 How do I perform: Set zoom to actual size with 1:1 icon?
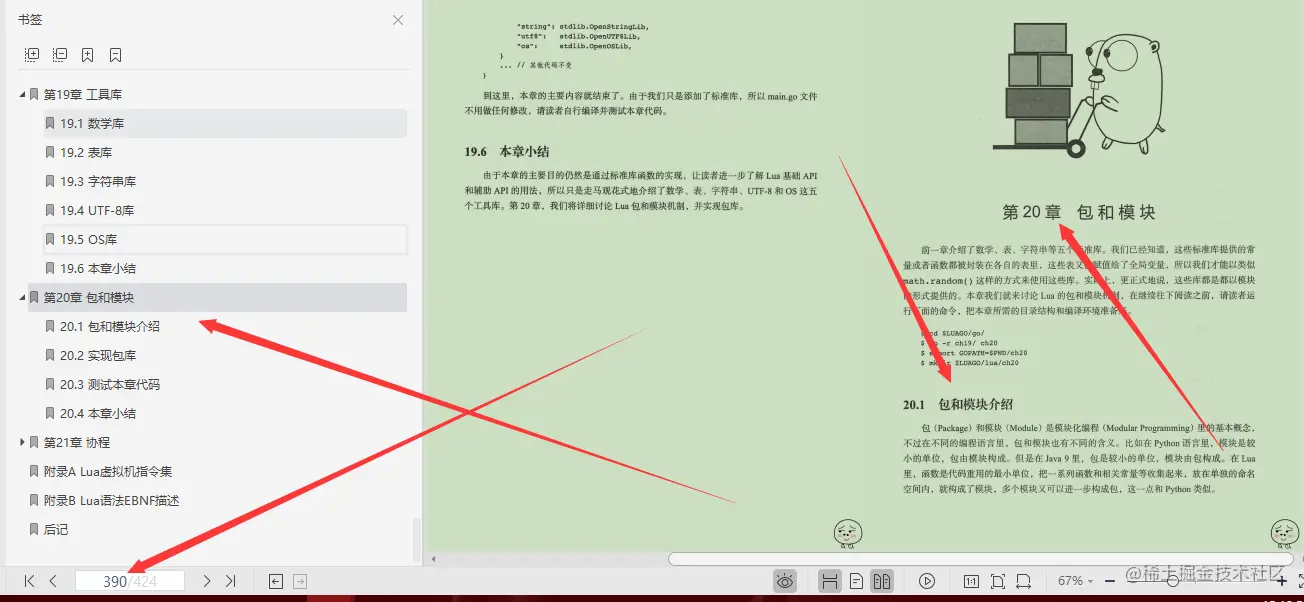[x=971, y=580]
